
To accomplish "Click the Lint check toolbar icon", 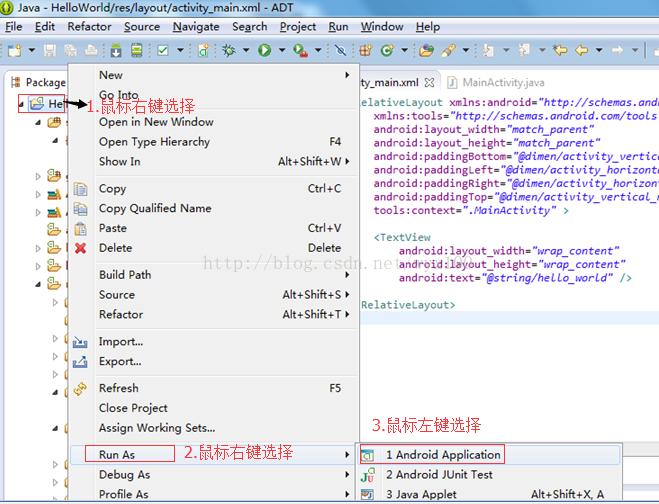I will (x=163, y=50).
